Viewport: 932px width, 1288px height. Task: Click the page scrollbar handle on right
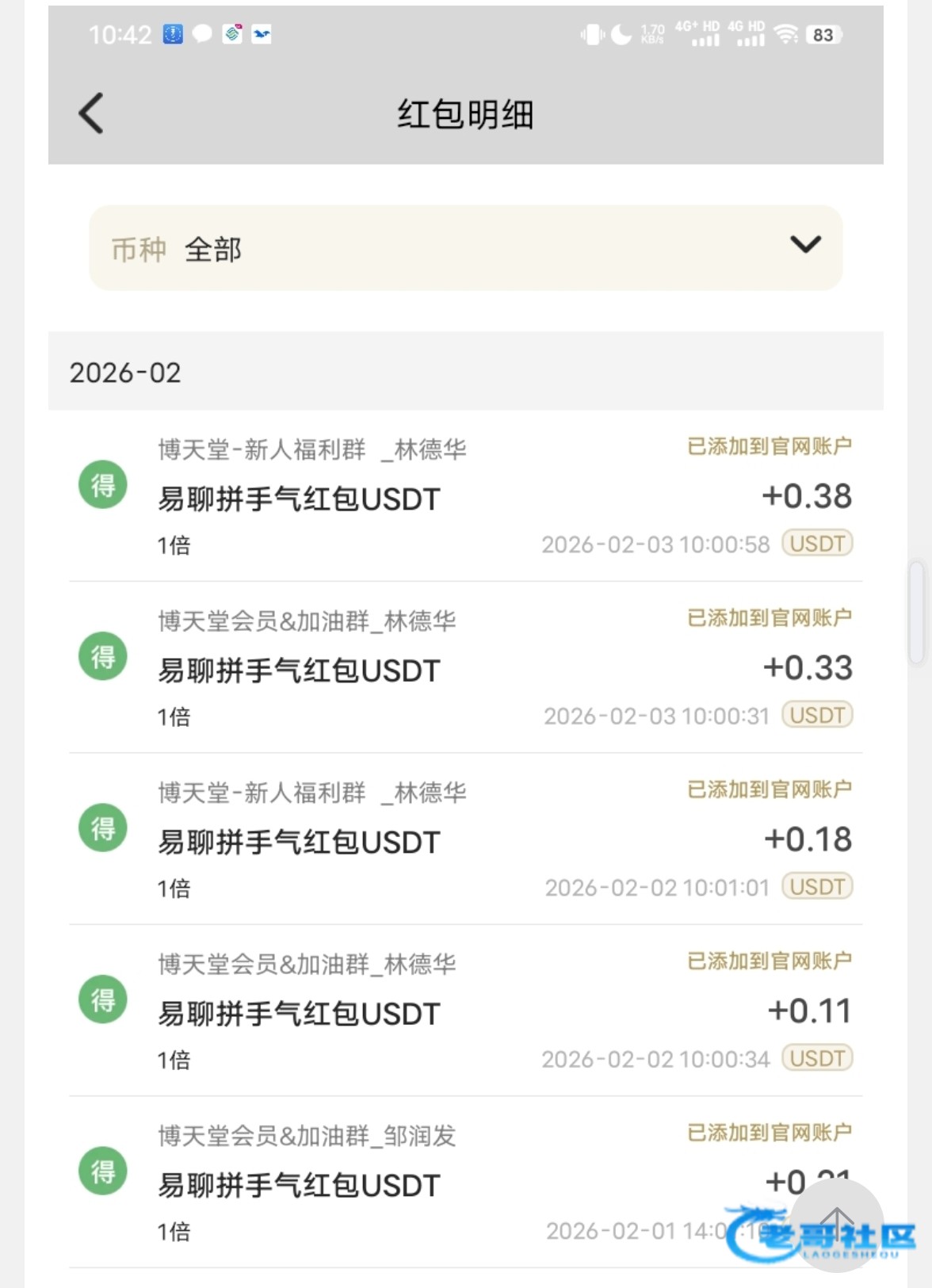(916, 611)
